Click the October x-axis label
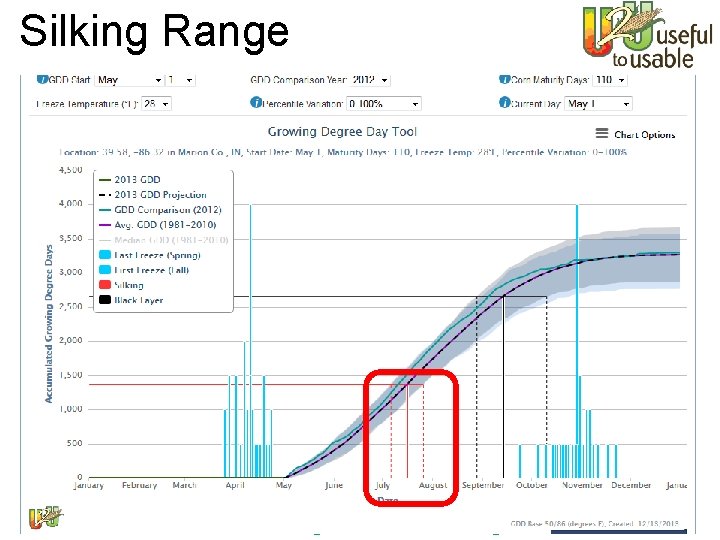The image size is (720, 540). coord(532,485)
